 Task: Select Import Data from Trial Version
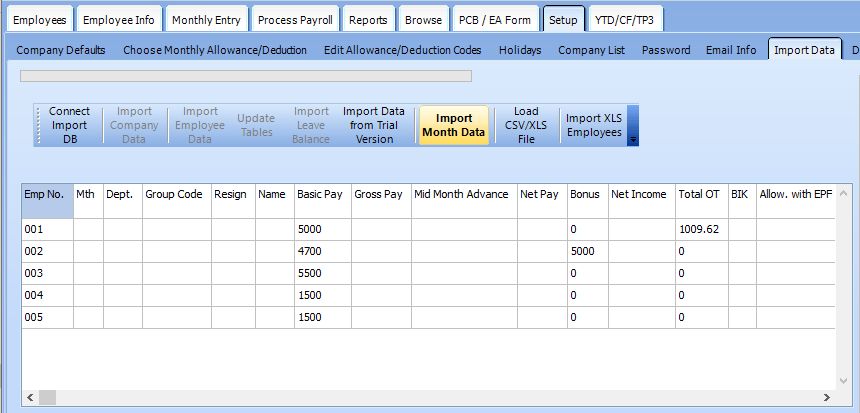coord(374,126)
